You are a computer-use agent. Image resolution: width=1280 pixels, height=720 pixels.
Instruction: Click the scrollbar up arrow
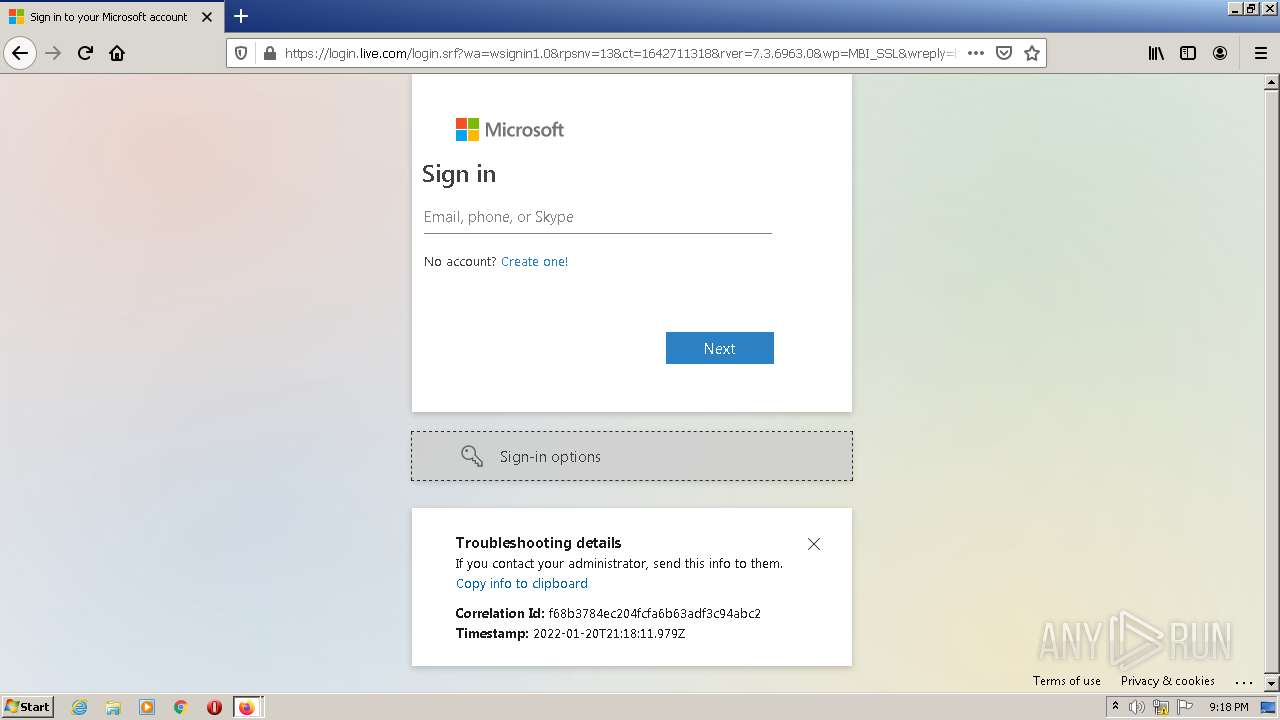1272,81
